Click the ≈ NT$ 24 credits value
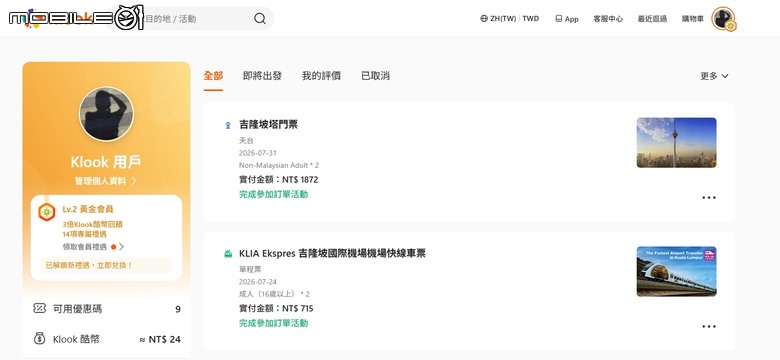Viewport: 780px width, 360px height. tap(160, 340)
